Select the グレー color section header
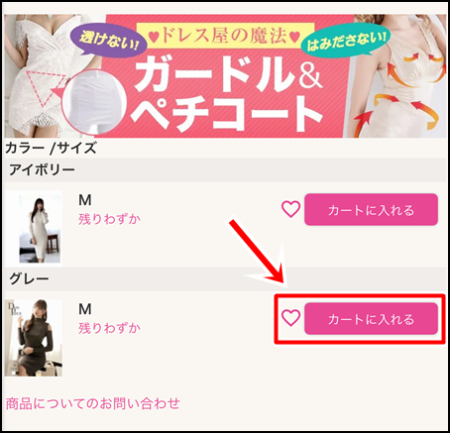 click(225, 279)
